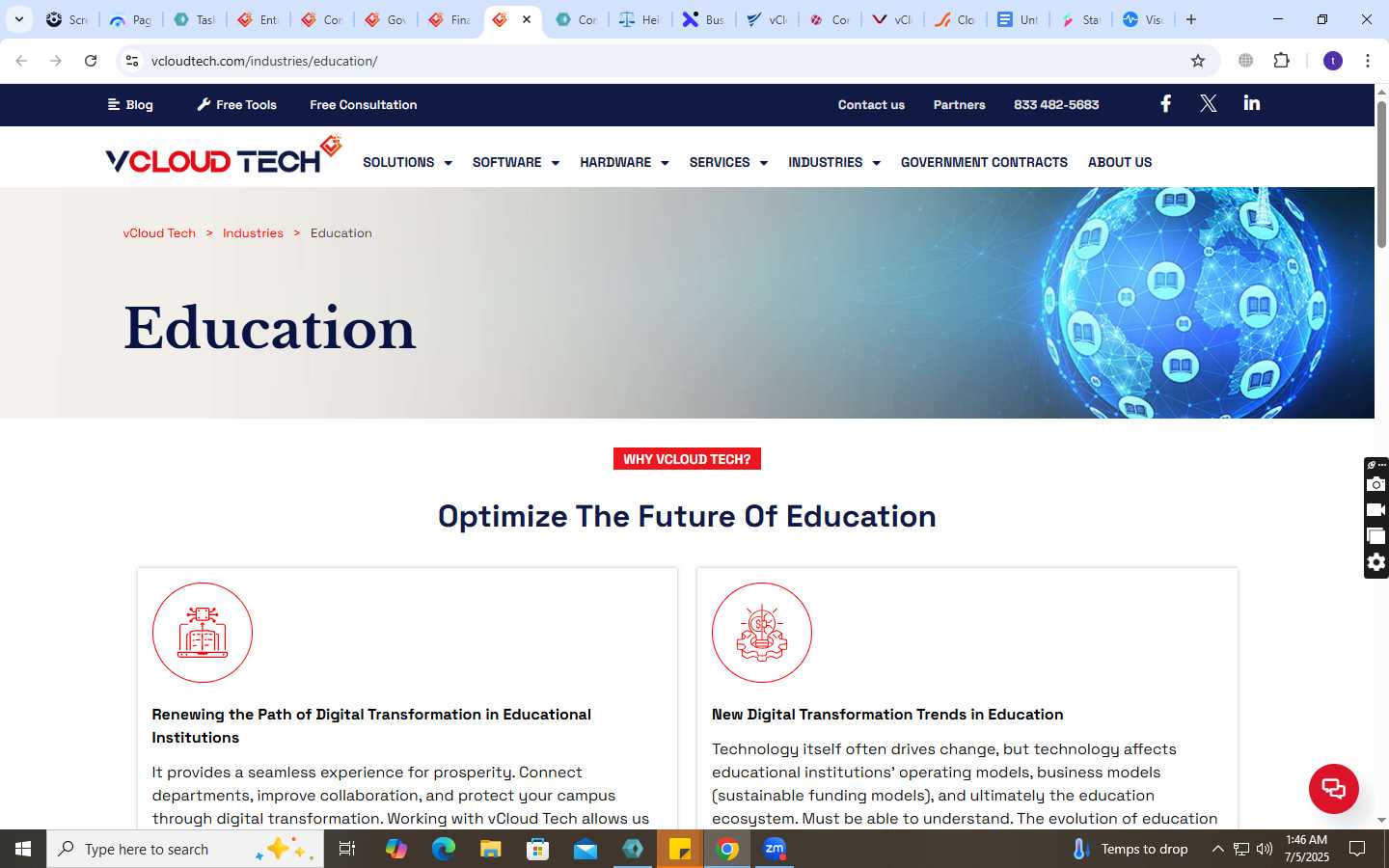This screenshot has width=1389, height=868.
Task: Click the red live chat bubble icon
Action: [x=1333, y=788]
